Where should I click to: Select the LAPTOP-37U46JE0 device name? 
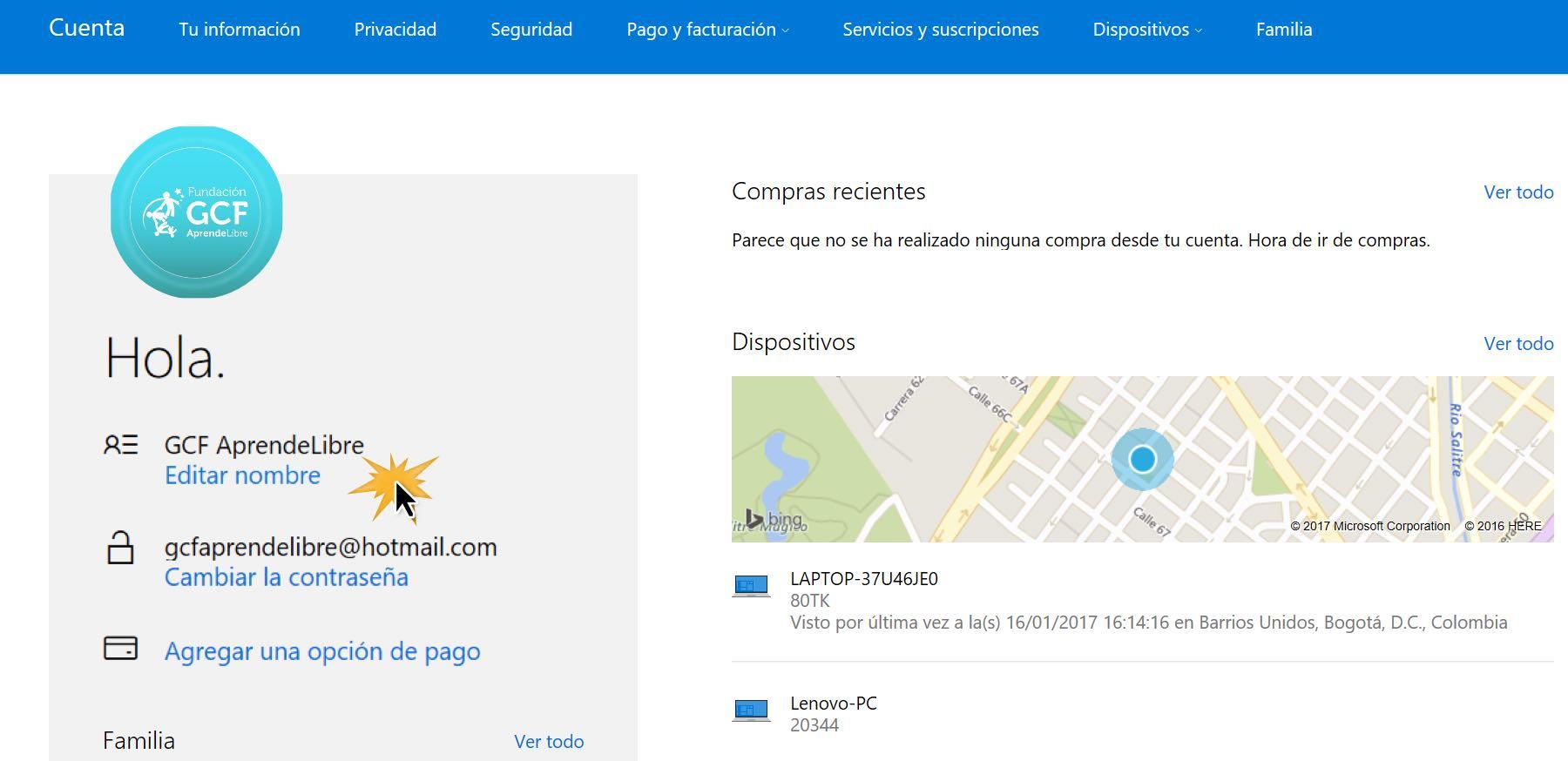(864, 579)
